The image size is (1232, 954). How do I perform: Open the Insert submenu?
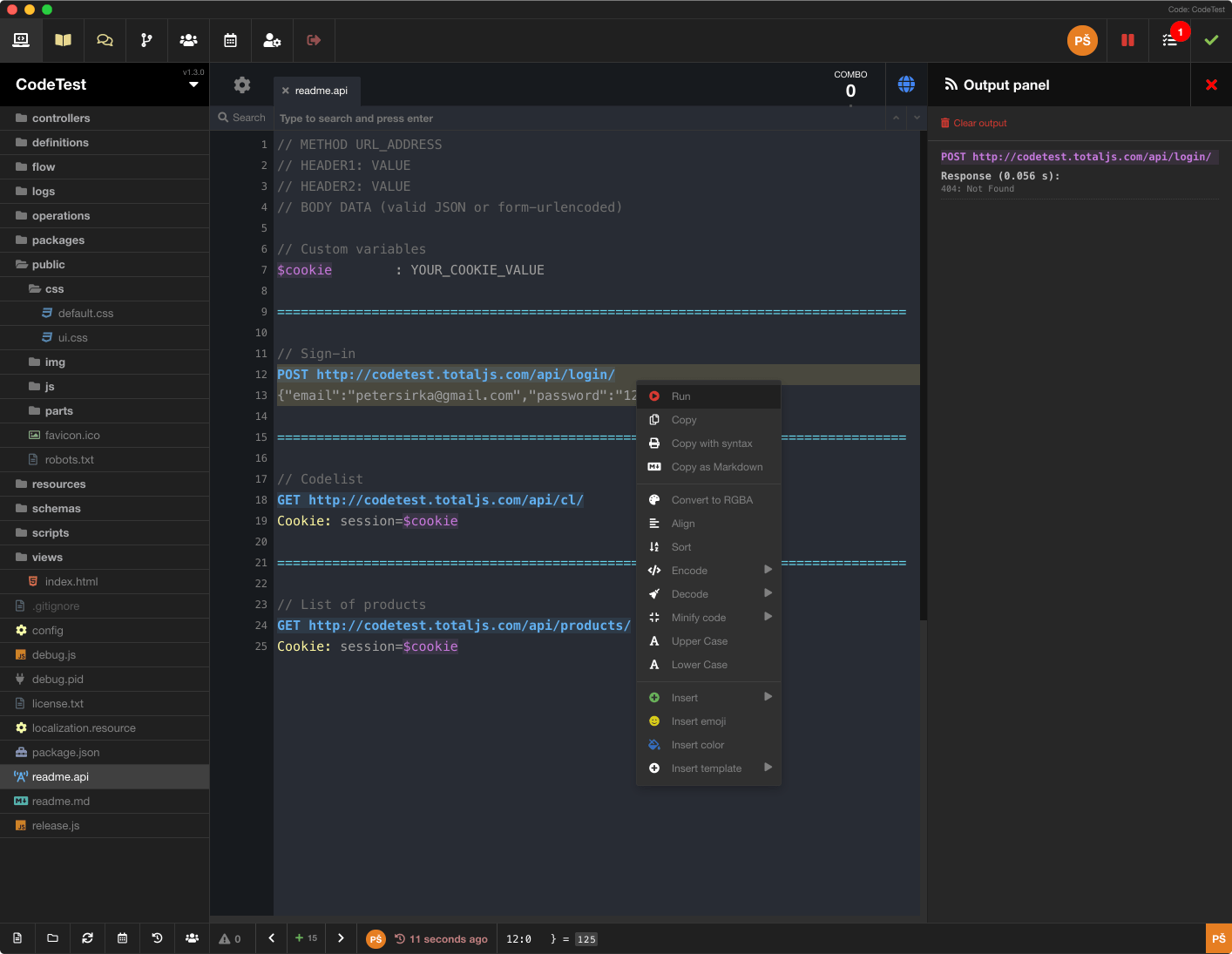pos(708,697)
